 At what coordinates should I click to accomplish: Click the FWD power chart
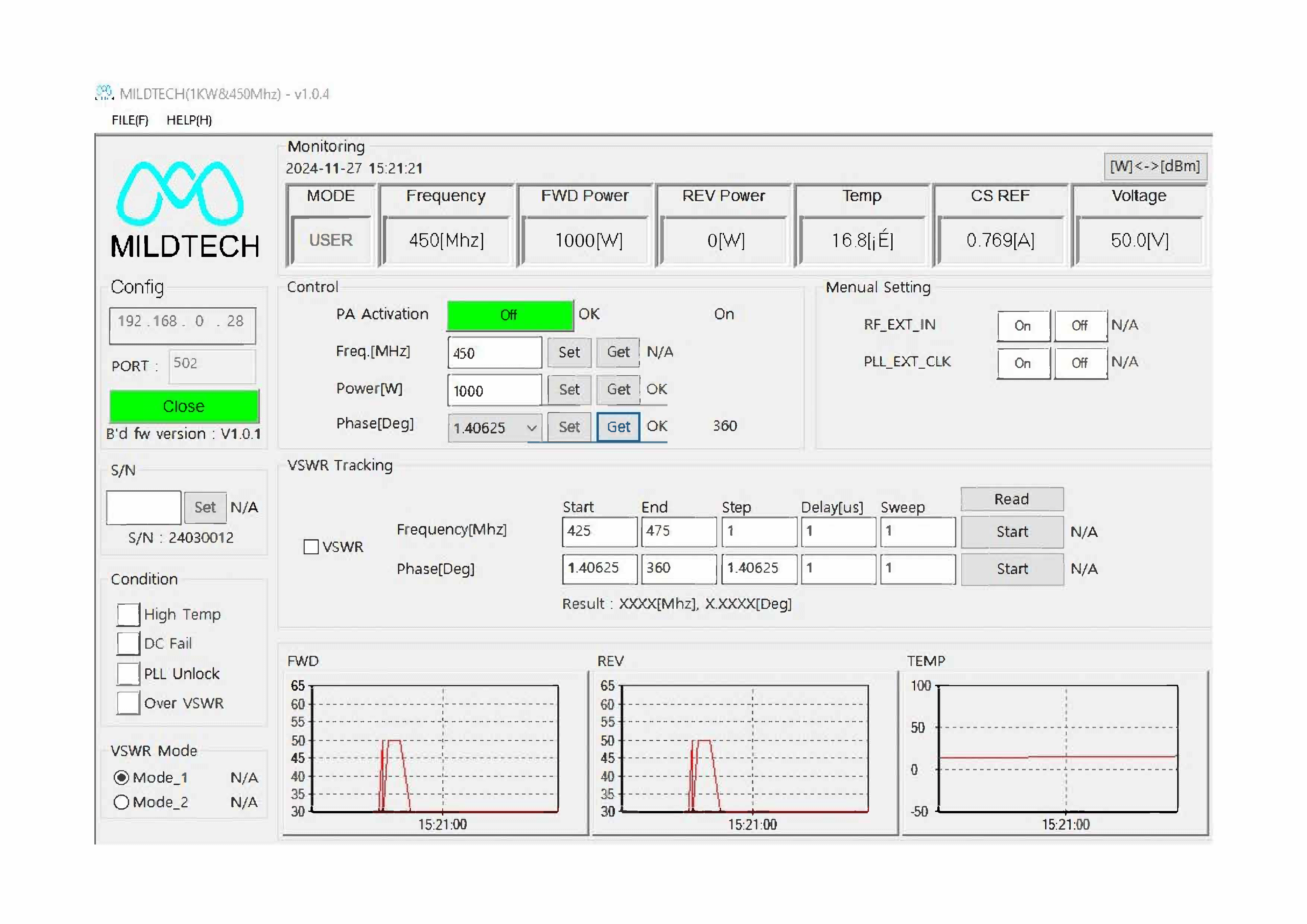click(435, 752)
